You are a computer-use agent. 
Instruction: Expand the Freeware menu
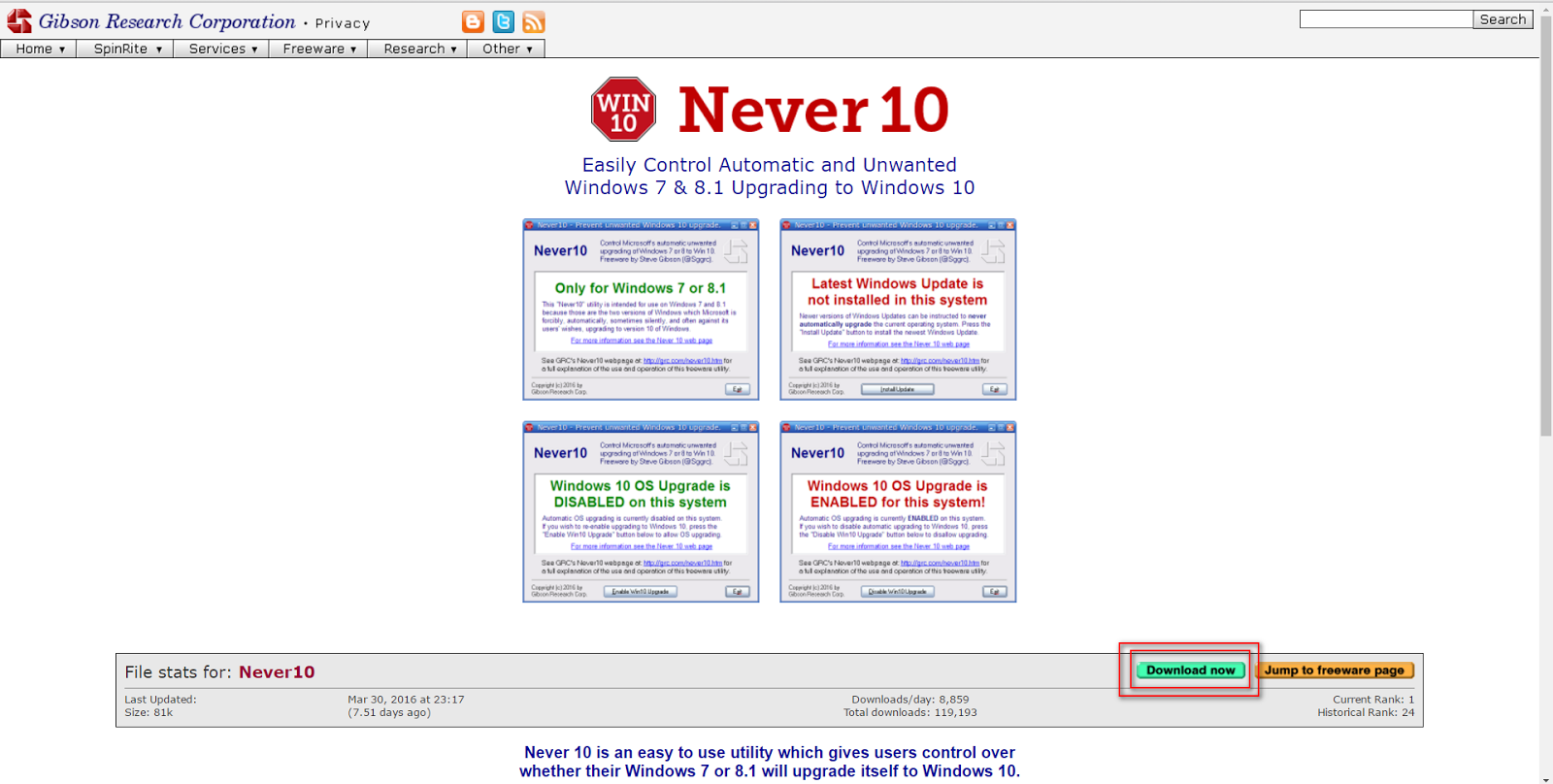tap(319, 49)
